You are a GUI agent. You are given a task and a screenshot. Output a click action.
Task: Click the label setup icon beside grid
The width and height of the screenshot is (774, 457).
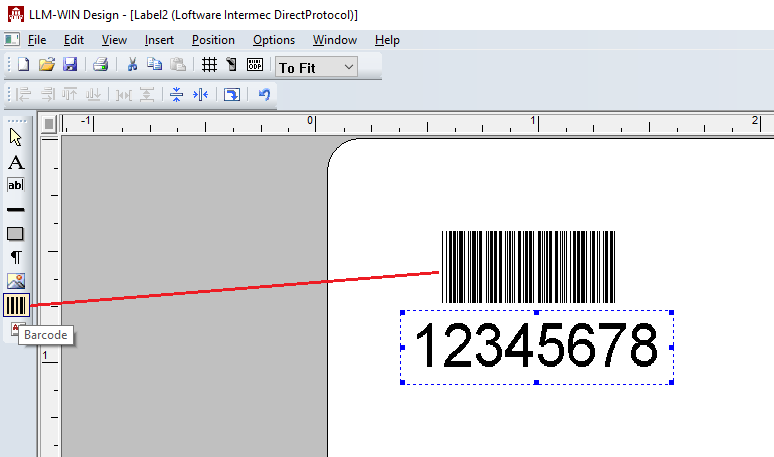(232, 65)
